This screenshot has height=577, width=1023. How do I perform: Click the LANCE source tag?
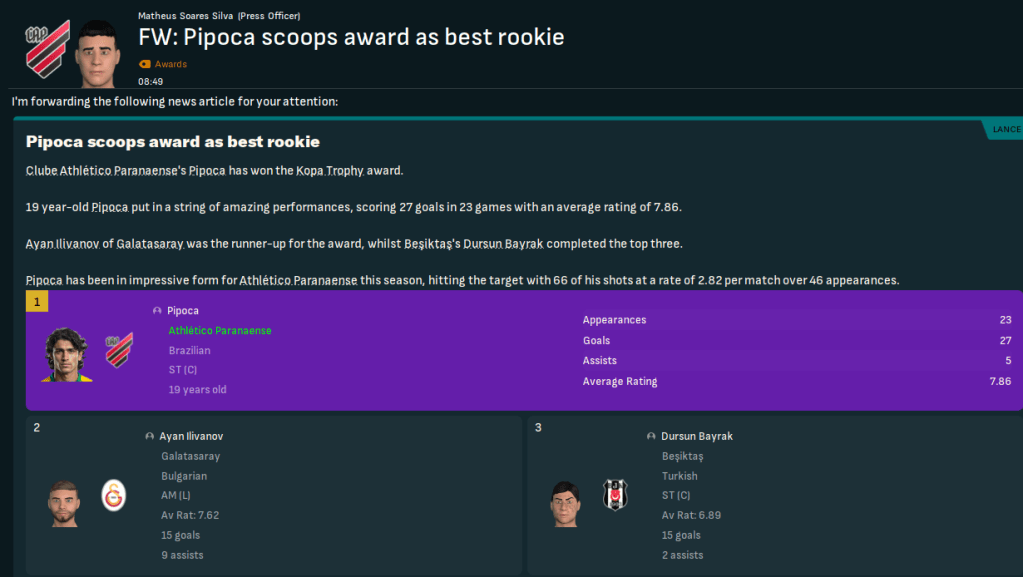click(x=1006, y=129)
